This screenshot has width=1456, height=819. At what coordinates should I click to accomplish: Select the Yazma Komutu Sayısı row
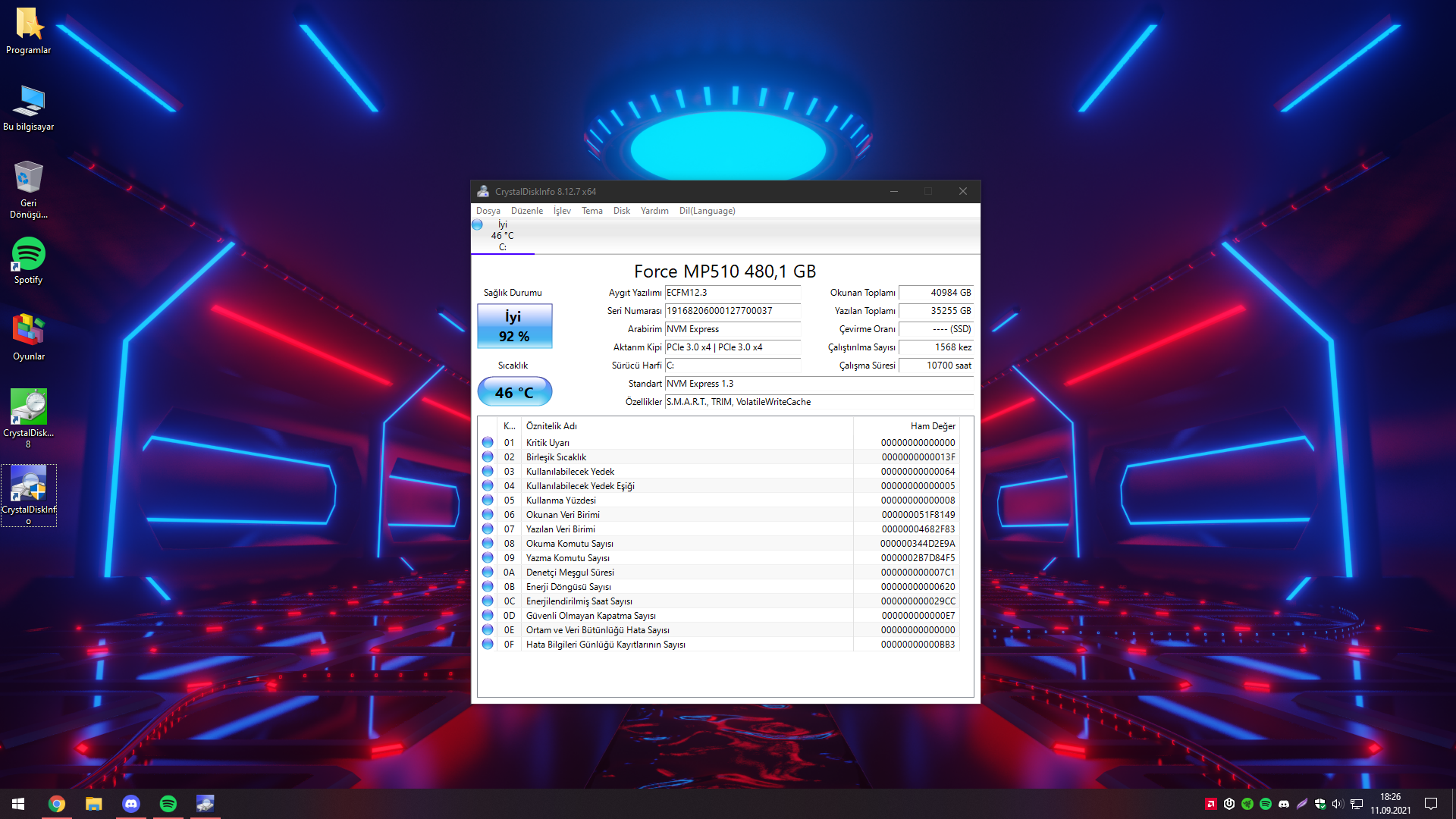pyautogui.click(x=719, y=558)
